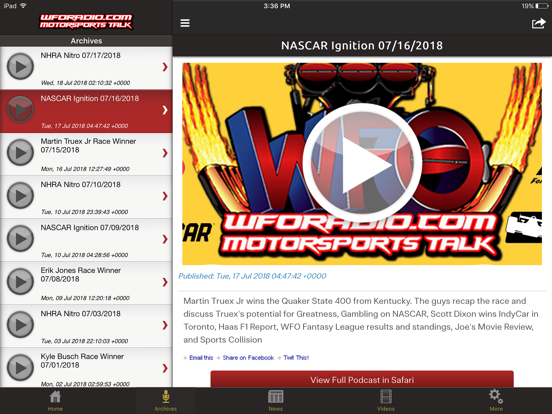Expand NASCAR Ignition 07/16/2018 chevron
Viewport: 552px width, 414px height.
[x=165, y=110]
